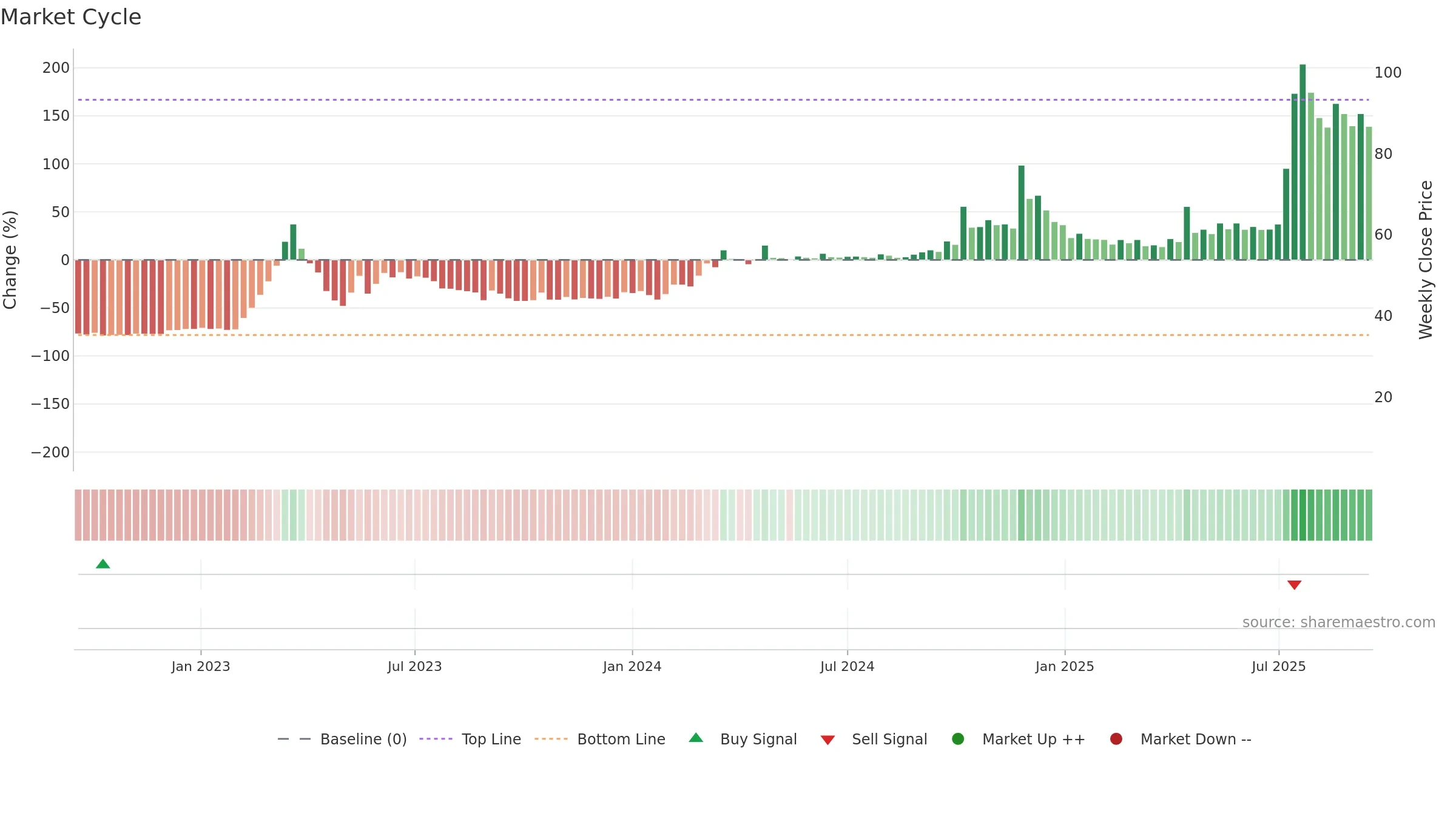The height and width of the screenshot is (819, 1456).
Task: Click the source: sharemaestro.com text
Action: (x=1339, y=622)
